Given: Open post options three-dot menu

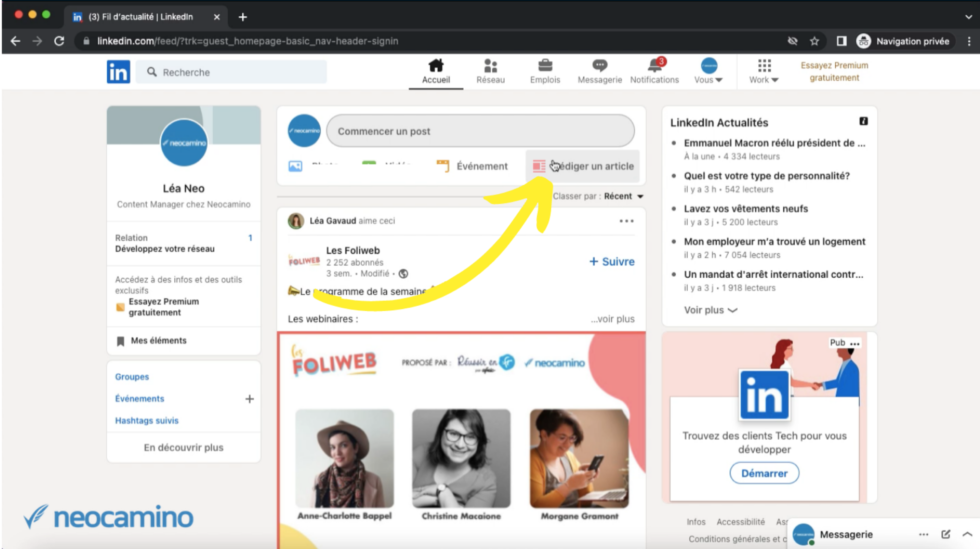Looking at the screenshot, I should pos(626,221).
